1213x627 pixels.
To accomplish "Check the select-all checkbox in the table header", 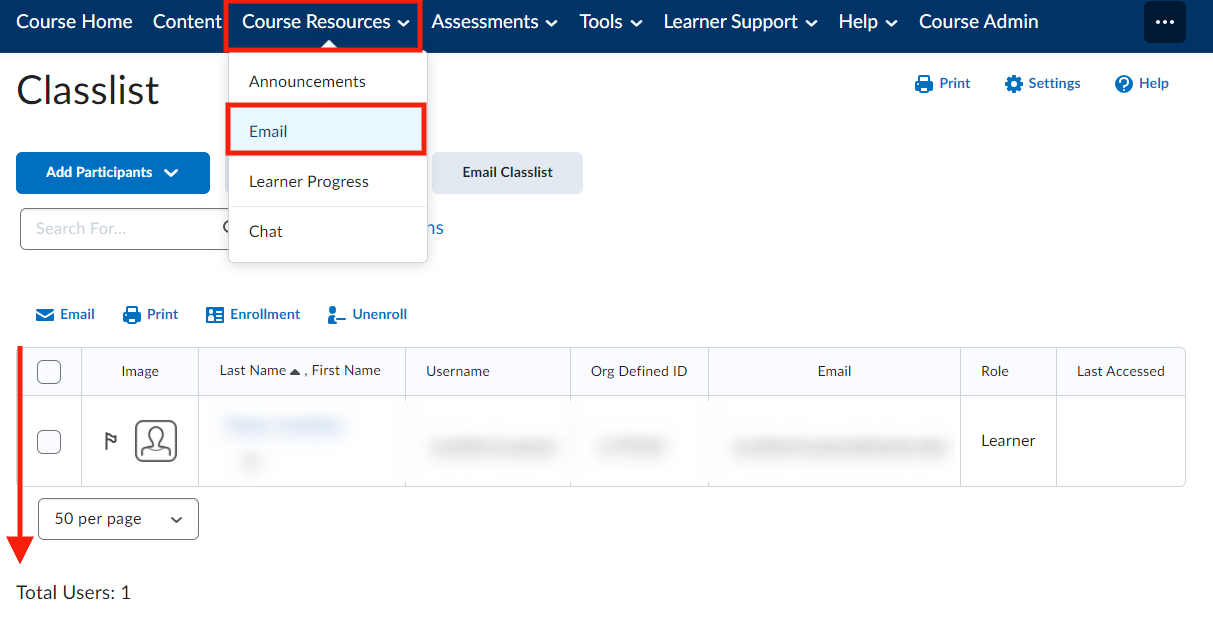I will click(49, 372).
